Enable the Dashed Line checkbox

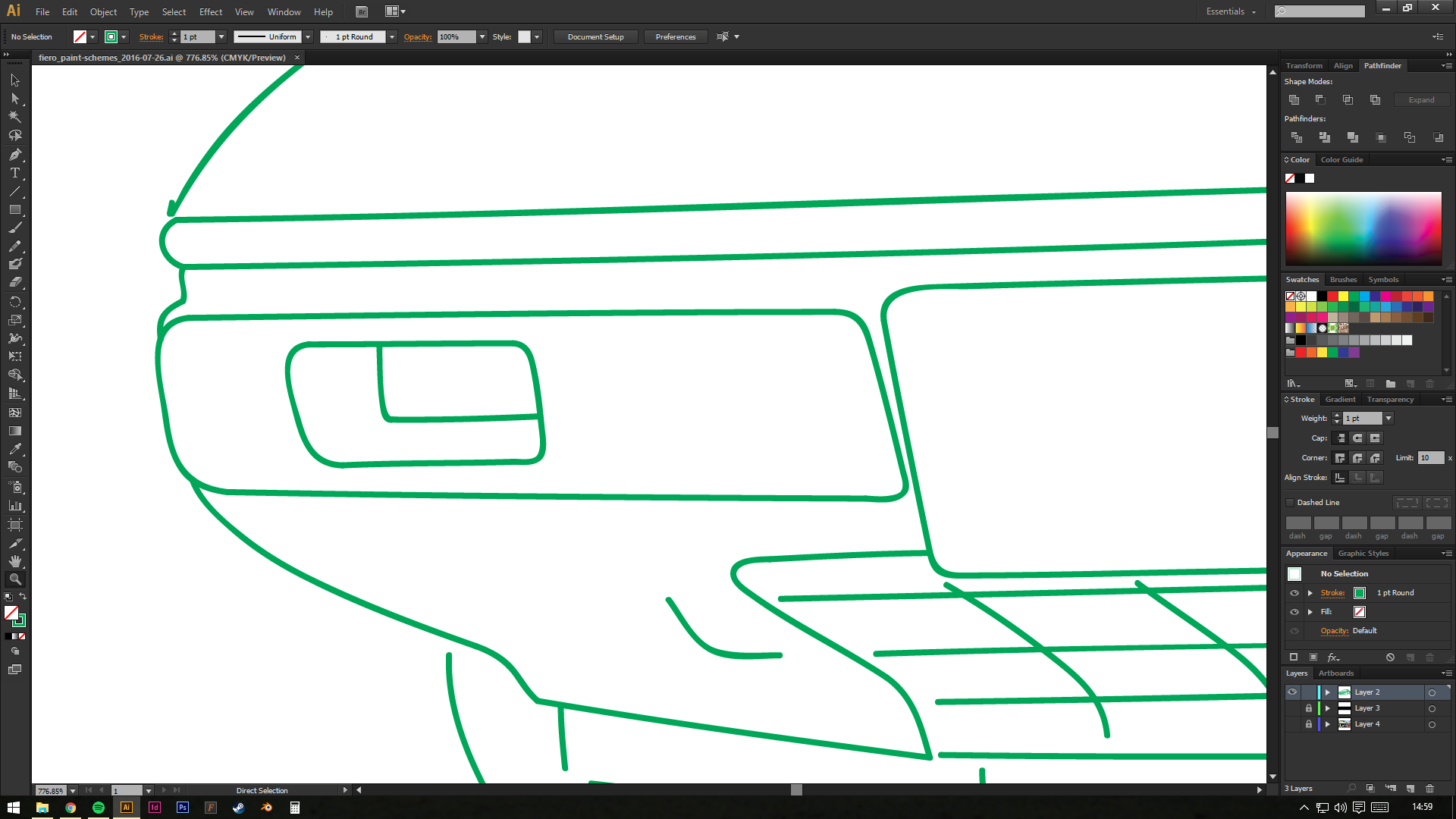pyautogui.click(x=1290, y=502)
